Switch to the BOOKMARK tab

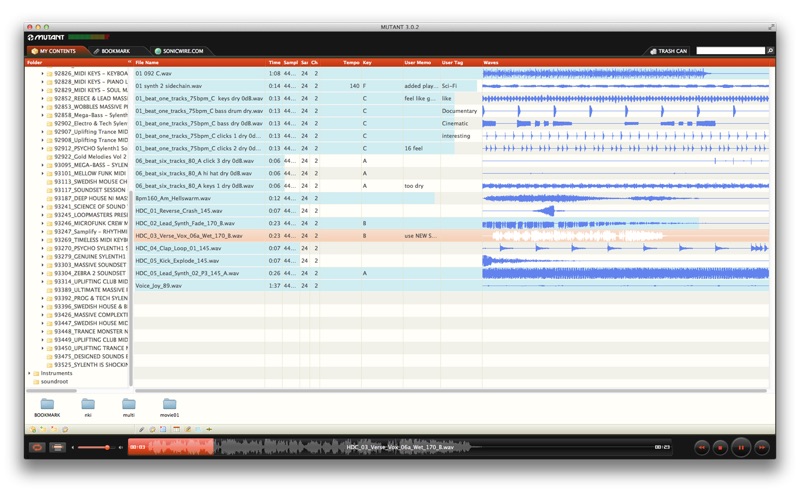pyautogui.click(x=111, y=51)
